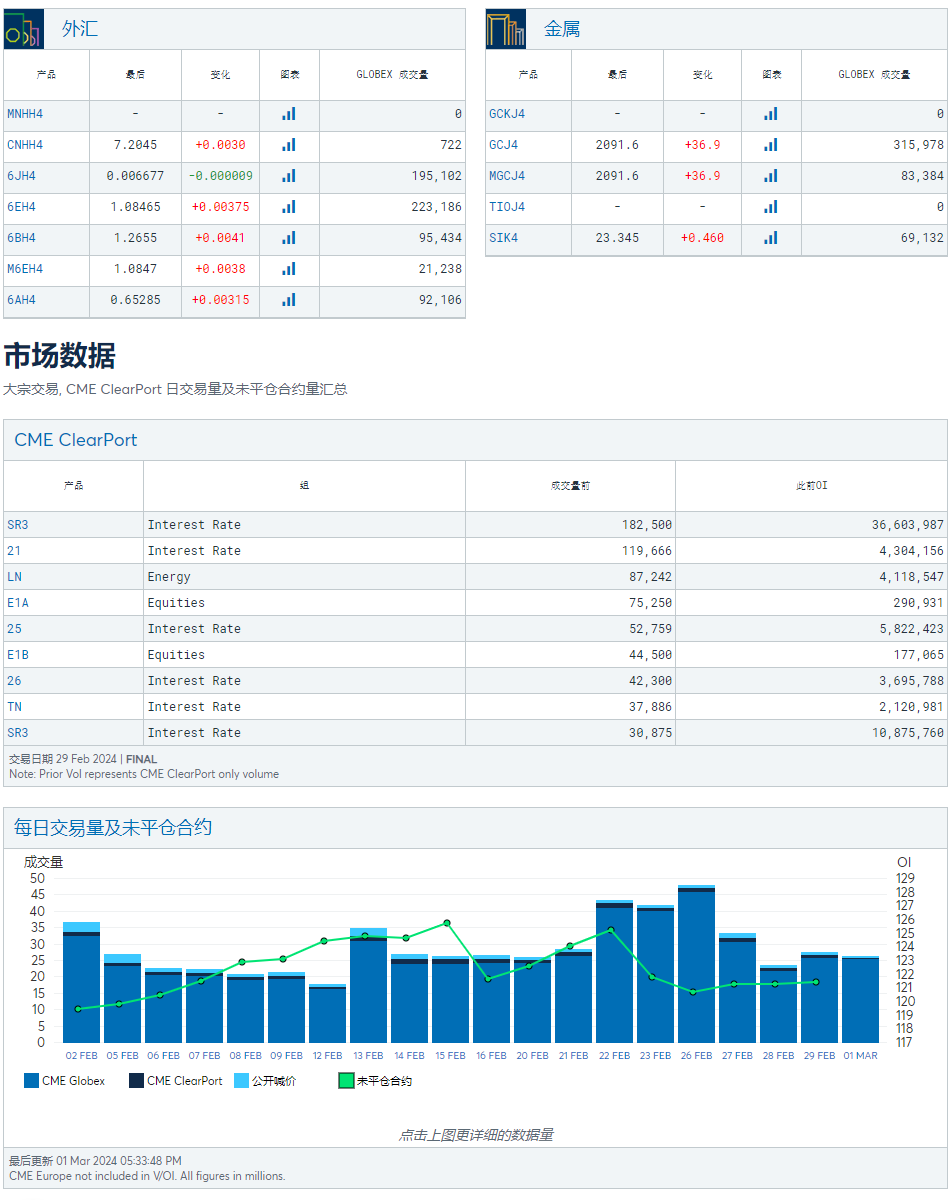Screen dimensions: 952x1200
Task: Open ClearPort product E1A
Action: (18, 603)
